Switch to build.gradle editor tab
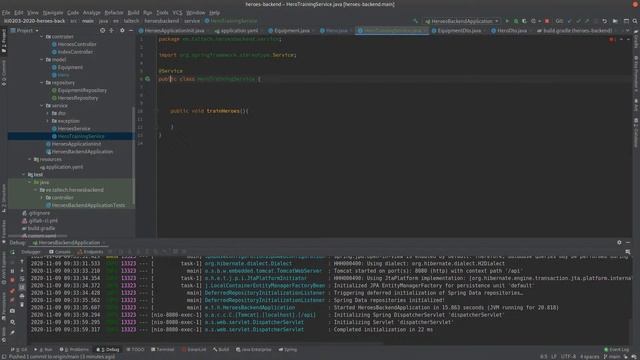The image size is (640, 360). [577, 31]
